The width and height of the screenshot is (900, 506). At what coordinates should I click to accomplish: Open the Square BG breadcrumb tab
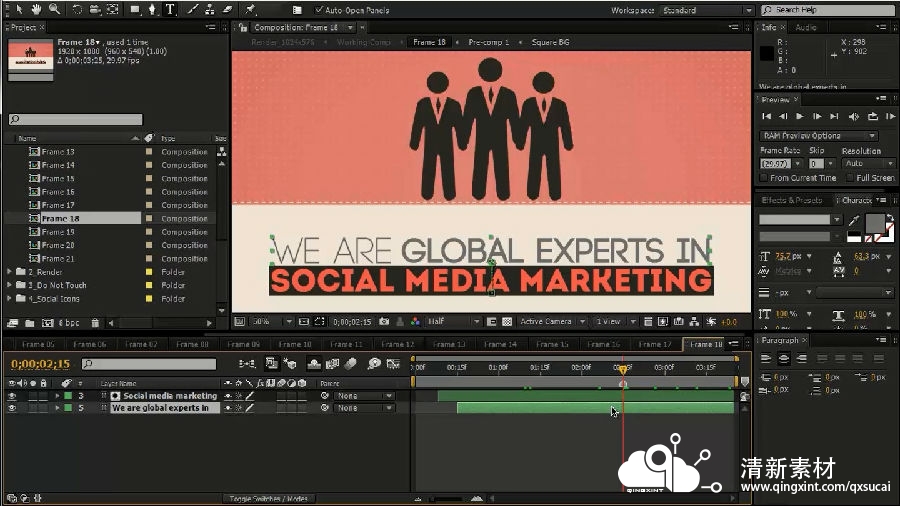(x=550, y=42)
